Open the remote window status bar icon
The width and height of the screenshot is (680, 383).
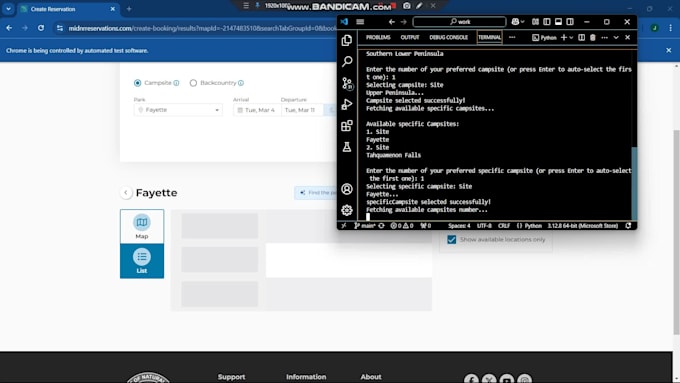[x=343, y=226]
